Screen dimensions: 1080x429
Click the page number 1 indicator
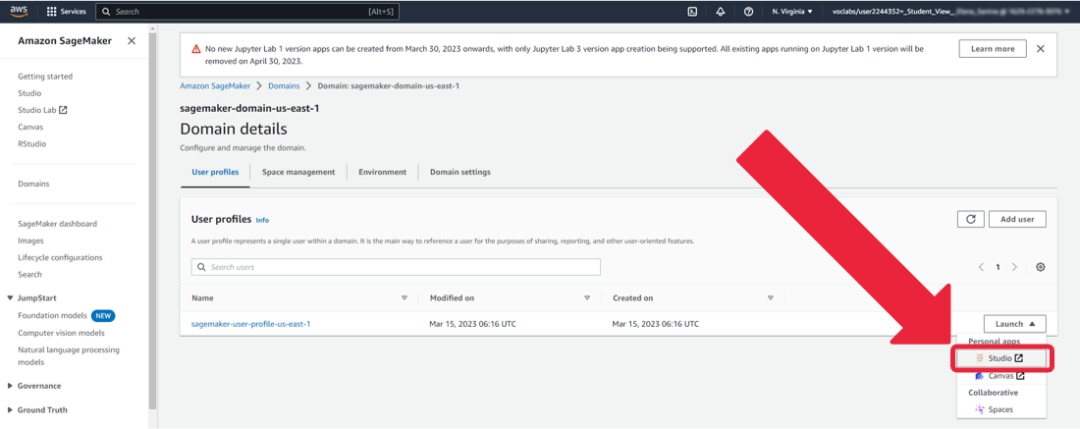click(x=997, y=267)
